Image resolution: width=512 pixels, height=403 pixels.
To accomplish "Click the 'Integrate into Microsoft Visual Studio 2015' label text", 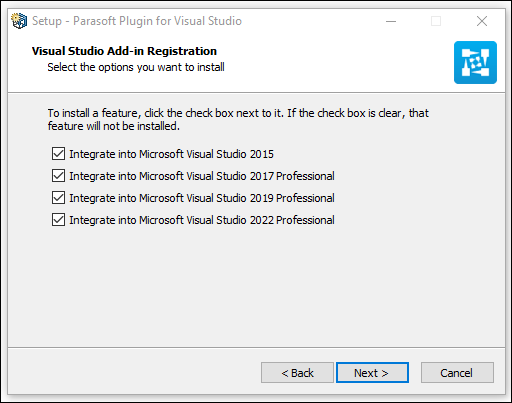I will coord(171,154).
